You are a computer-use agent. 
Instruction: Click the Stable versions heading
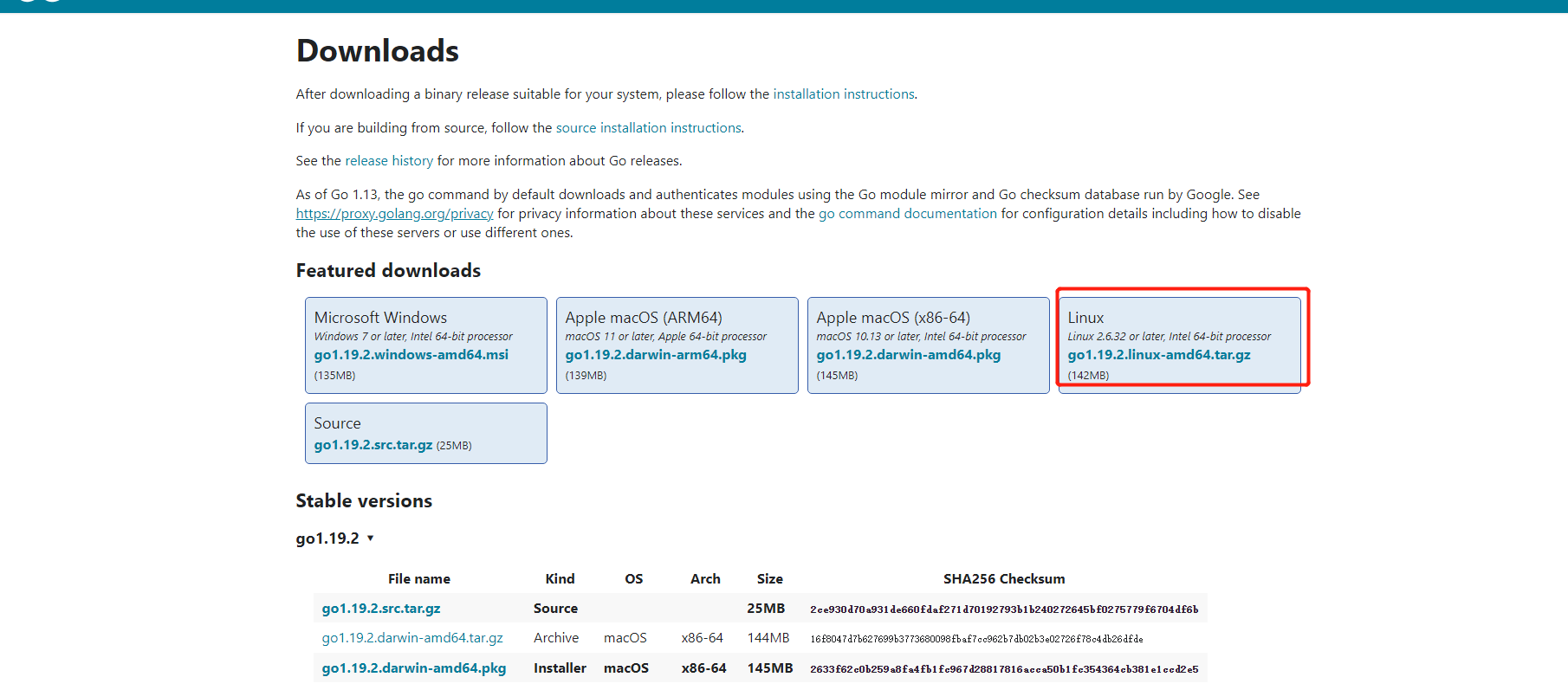pos(364,500)
